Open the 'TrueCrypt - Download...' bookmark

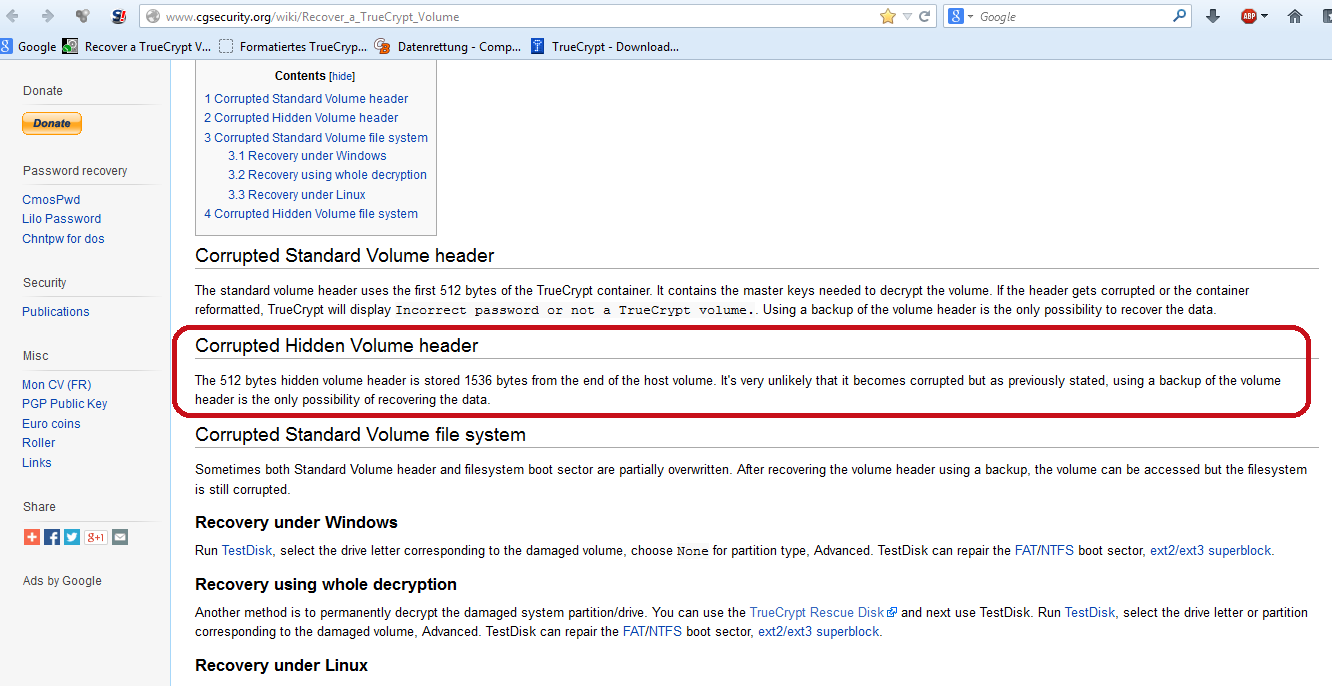[605, 47]
